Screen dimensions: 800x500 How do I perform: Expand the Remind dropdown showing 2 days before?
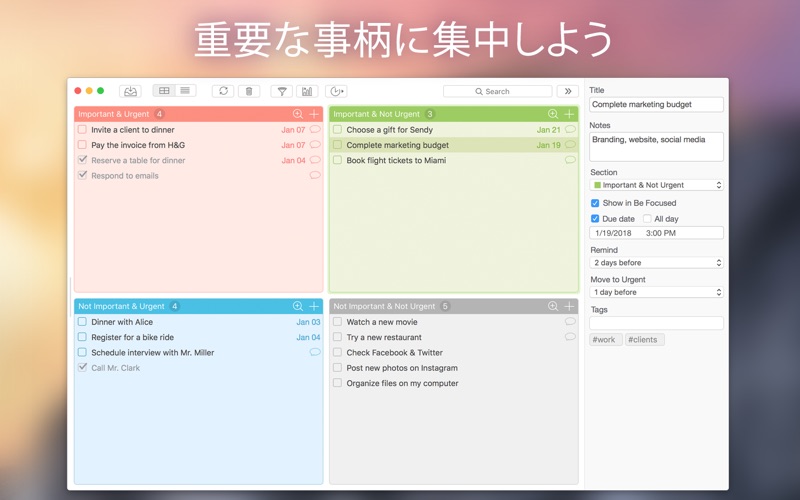coord(656,263)
